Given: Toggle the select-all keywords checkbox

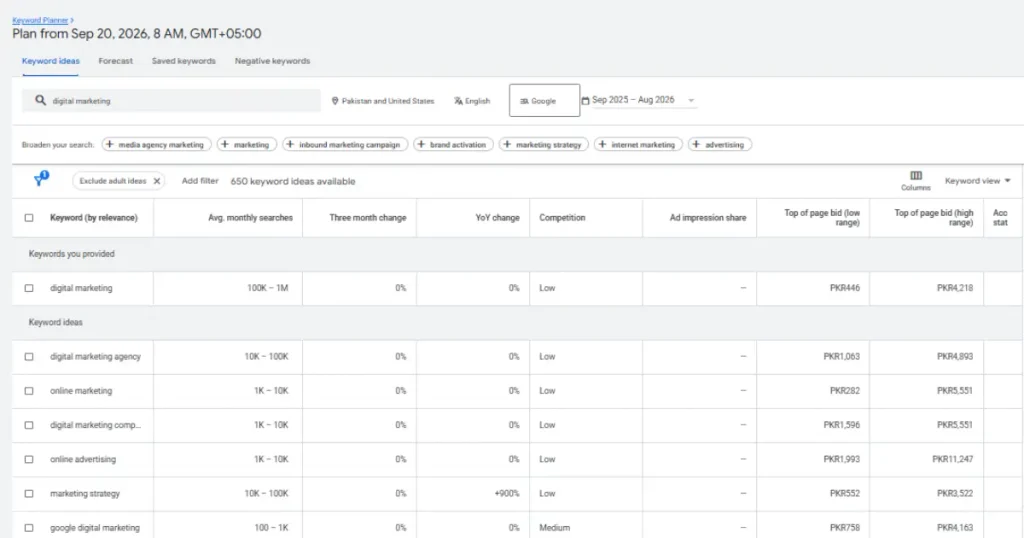Looking at the screenshot, I should 29,217.
